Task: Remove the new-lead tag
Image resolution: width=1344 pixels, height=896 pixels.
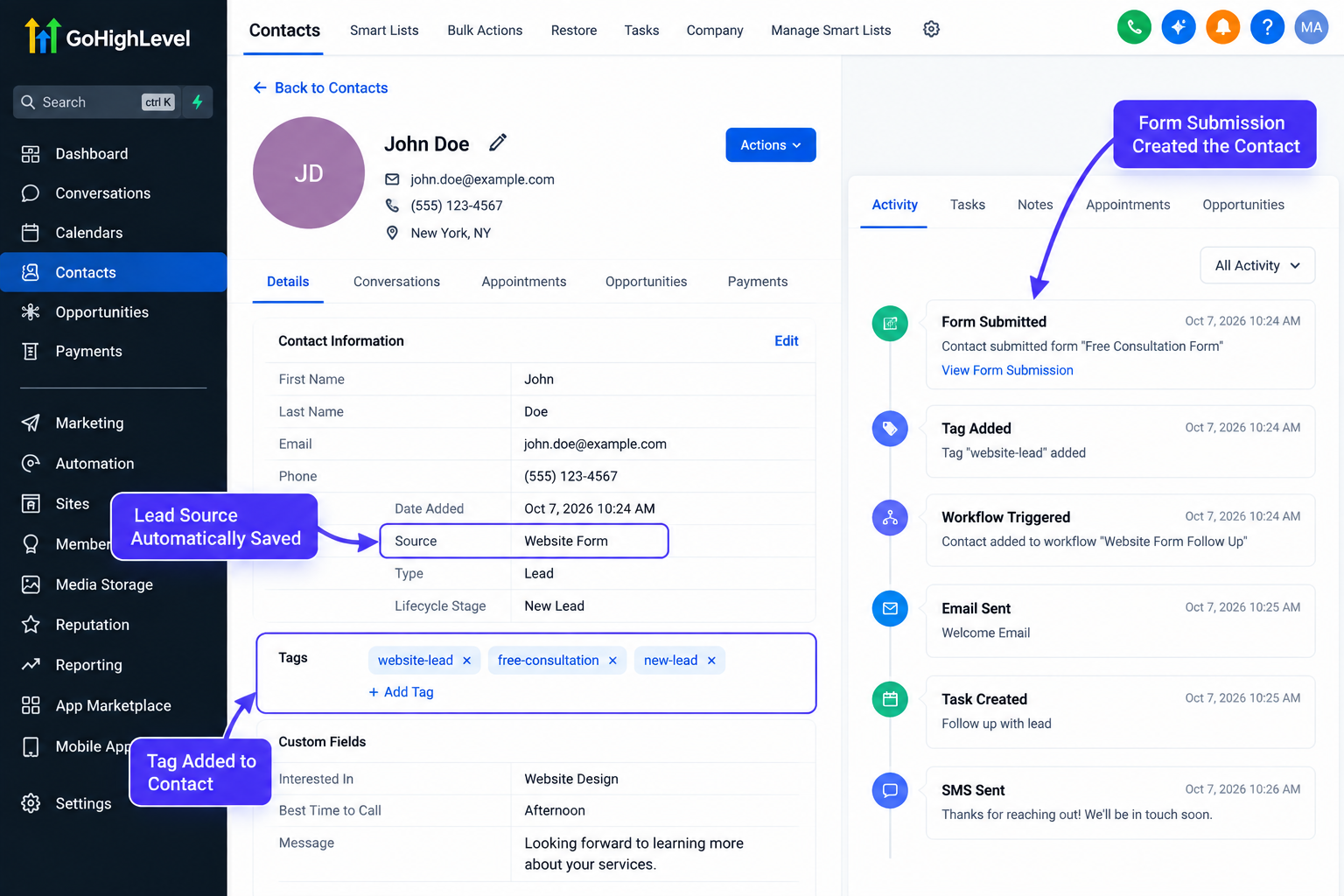Action: pyautogui.click(x=711, y=661)
